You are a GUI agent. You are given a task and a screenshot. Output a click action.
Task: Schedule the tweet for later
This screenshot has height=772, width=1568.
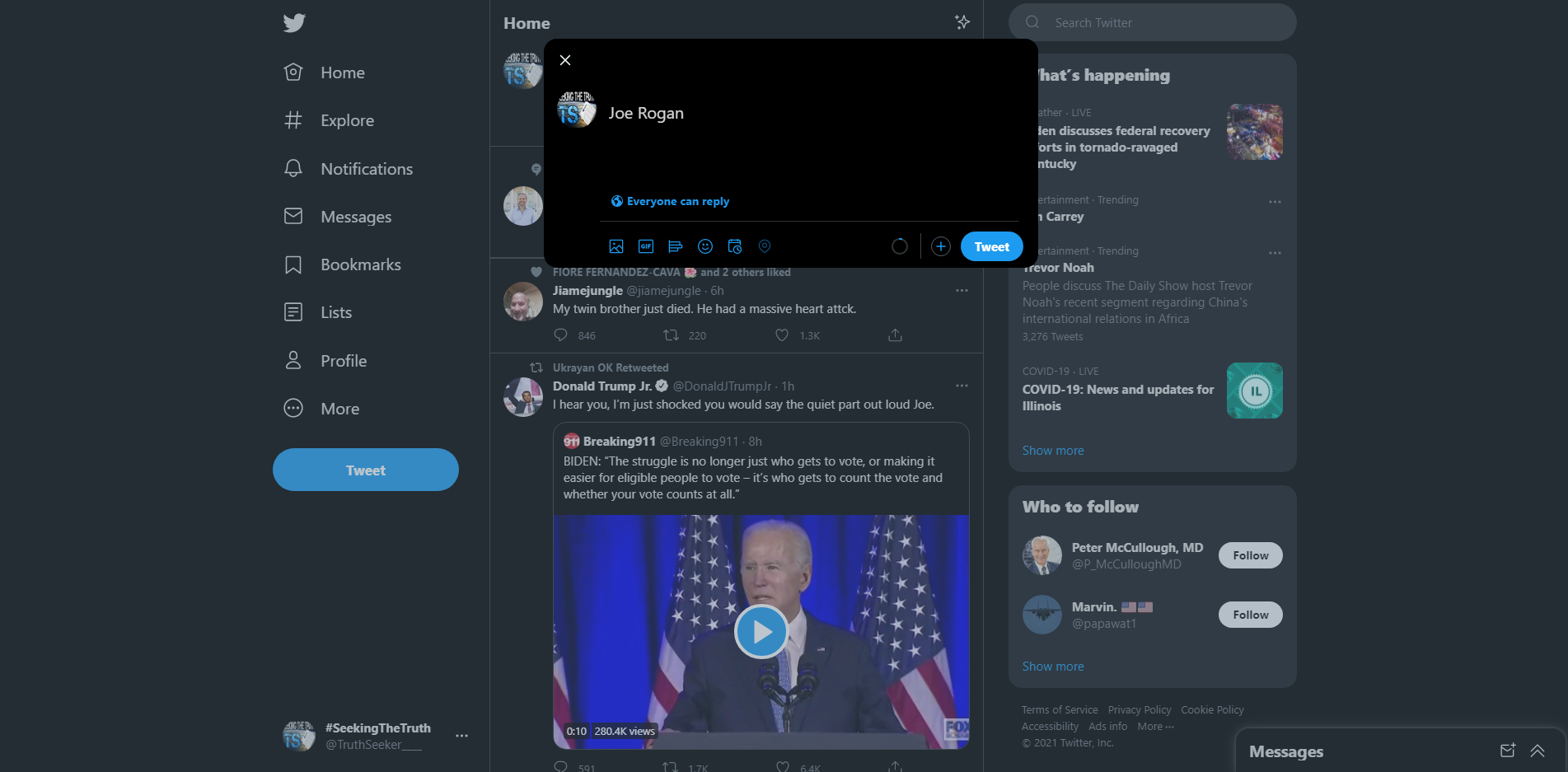pos(735,246)
